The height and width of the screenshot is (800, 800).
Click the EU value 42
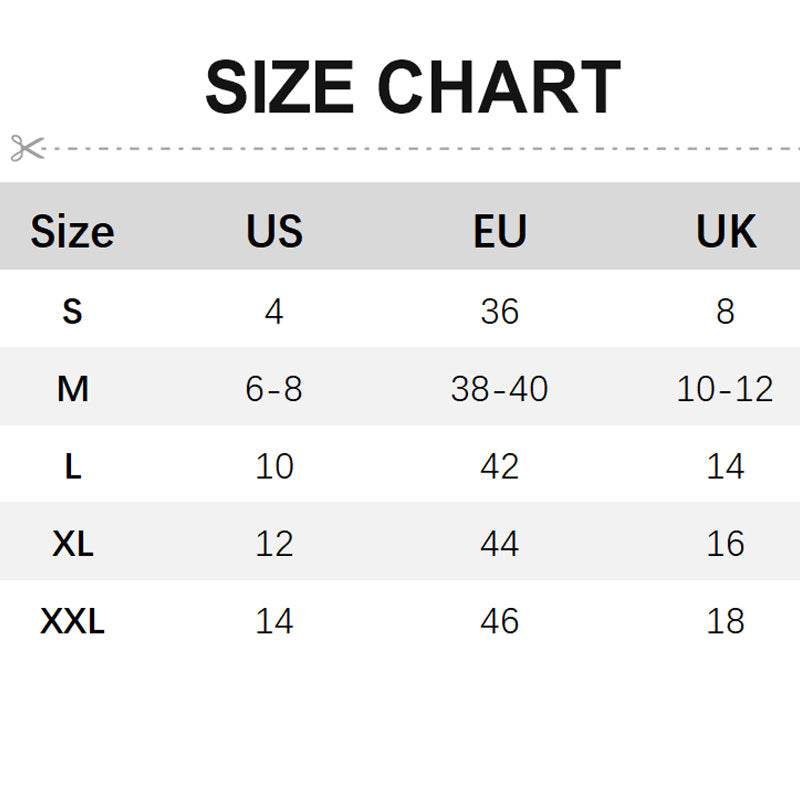tap(499, 466)
